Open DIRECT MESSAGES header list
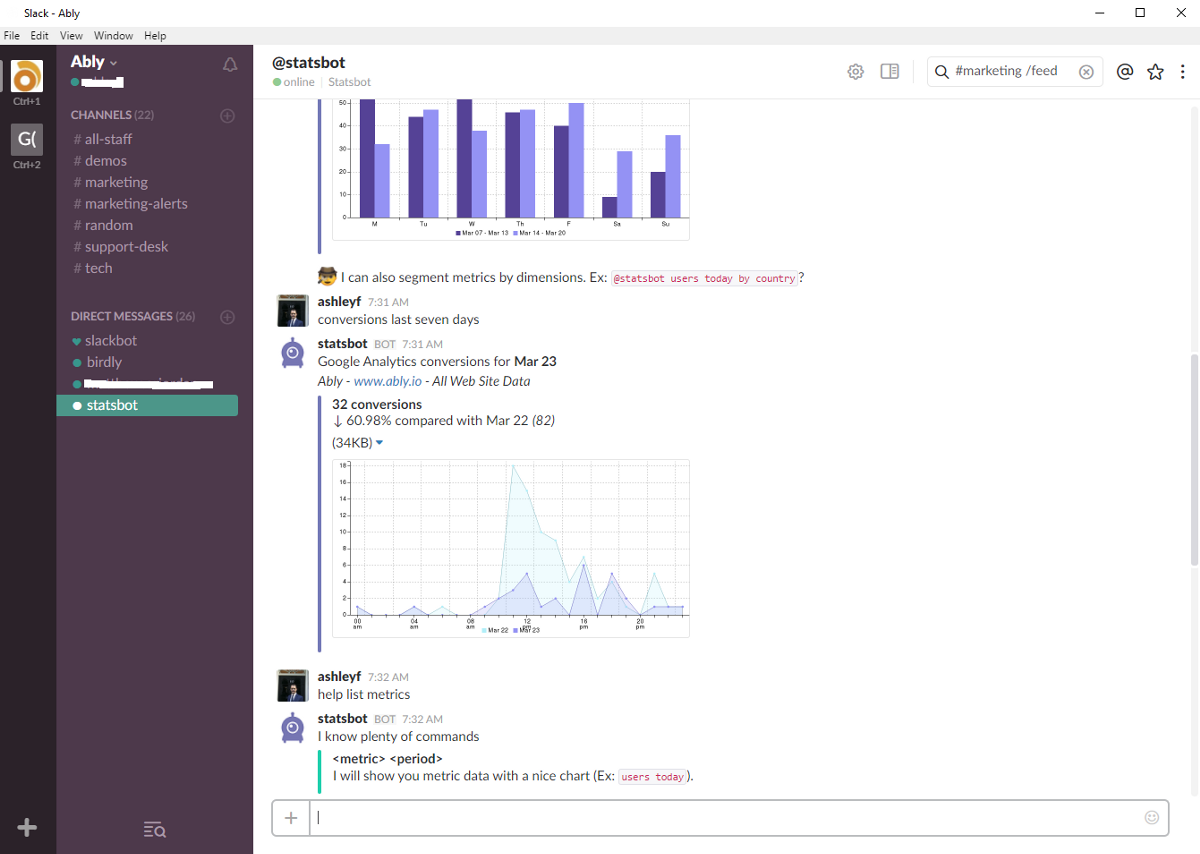1200x854 pixels. click(x=133, y=317)
